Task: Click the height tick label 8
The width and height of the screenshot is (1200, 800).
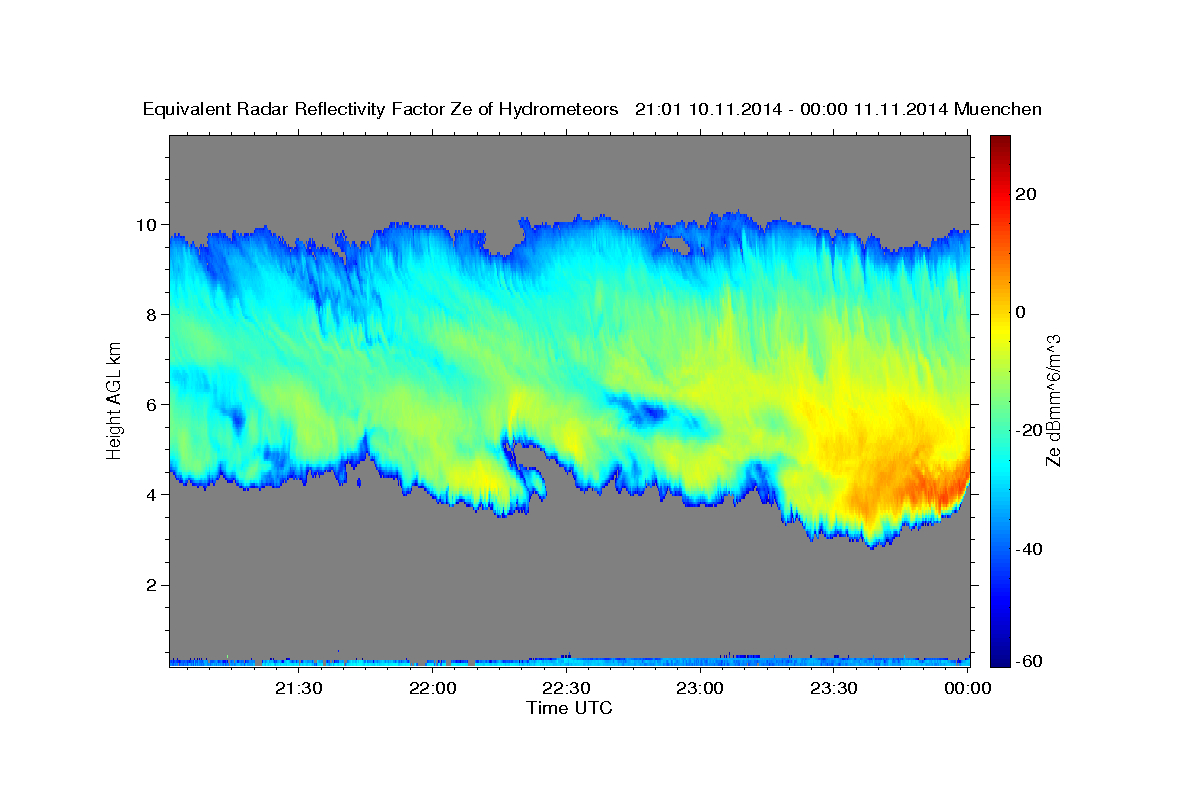Action: point(154,315)
